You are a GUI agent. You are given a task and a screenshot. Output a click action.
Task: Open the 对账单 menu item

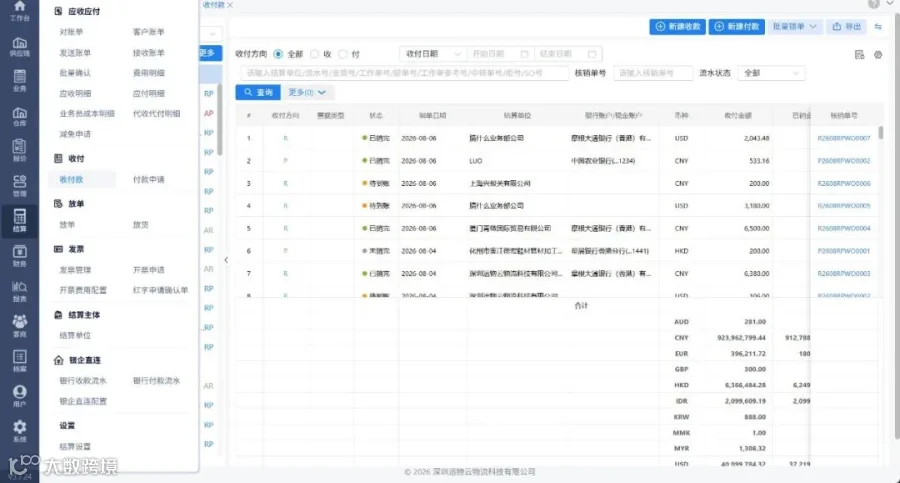click(x=71, y=32)
